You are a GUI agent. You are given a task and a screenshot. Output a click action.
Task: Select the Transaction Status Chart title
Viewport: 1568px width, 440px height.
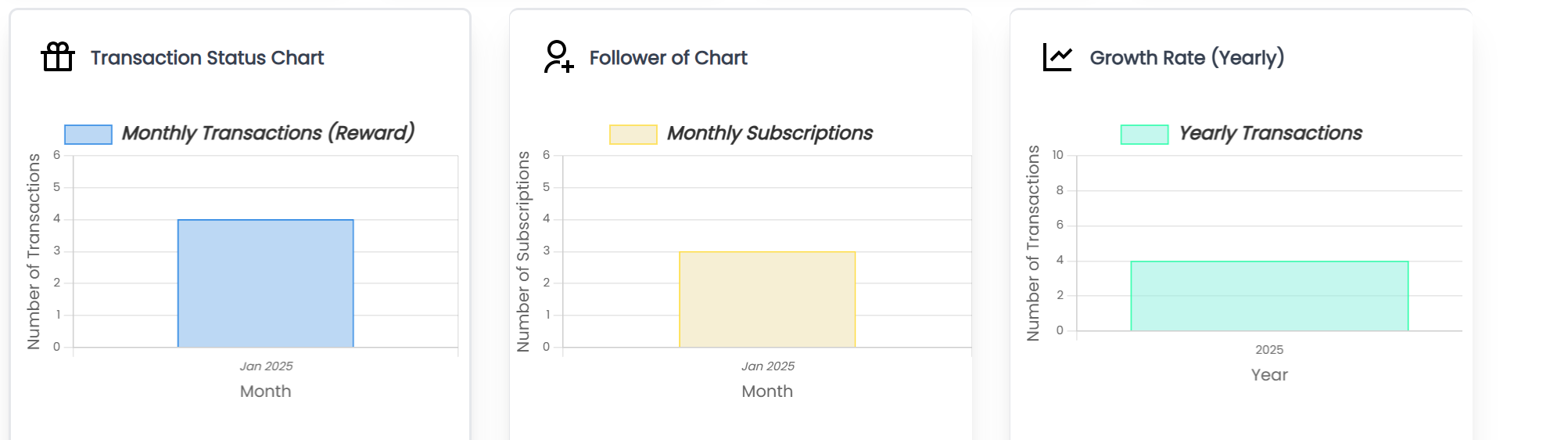tap(207, 58)
